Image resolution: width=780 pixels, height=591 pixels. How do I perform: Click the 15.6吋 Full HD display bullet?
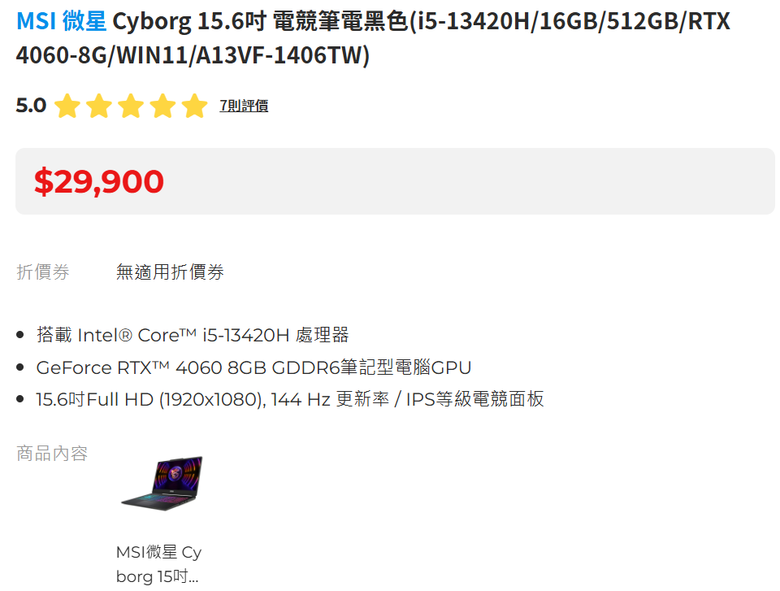click(290, 399)
